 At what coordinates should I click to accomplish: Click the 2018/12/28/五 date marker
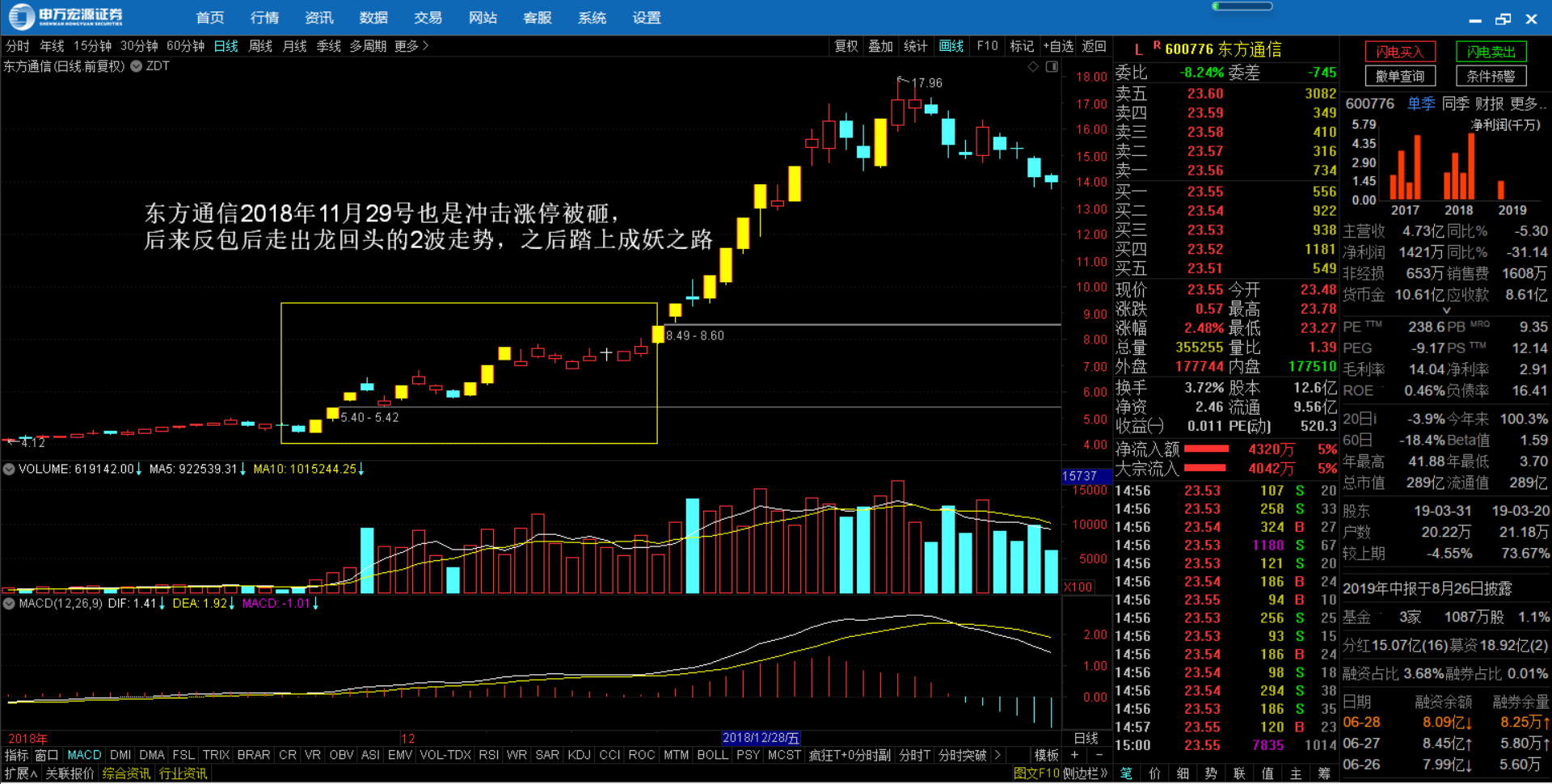point(761,738)
